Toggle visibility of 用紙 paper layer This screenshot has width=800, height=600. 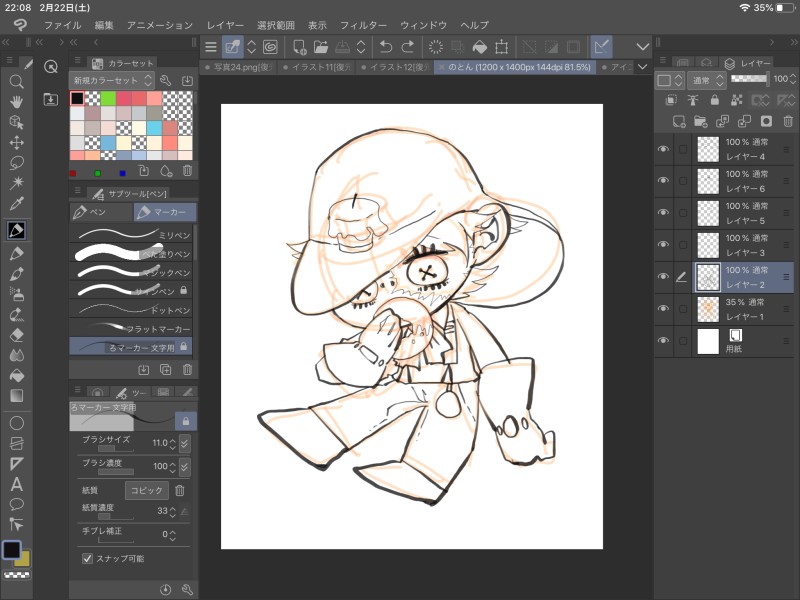coord(663,341)
